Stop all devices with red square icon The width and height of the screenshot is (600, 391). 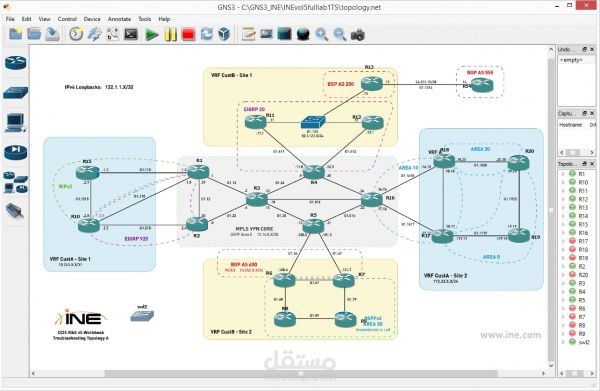click(x=188, y=34)
